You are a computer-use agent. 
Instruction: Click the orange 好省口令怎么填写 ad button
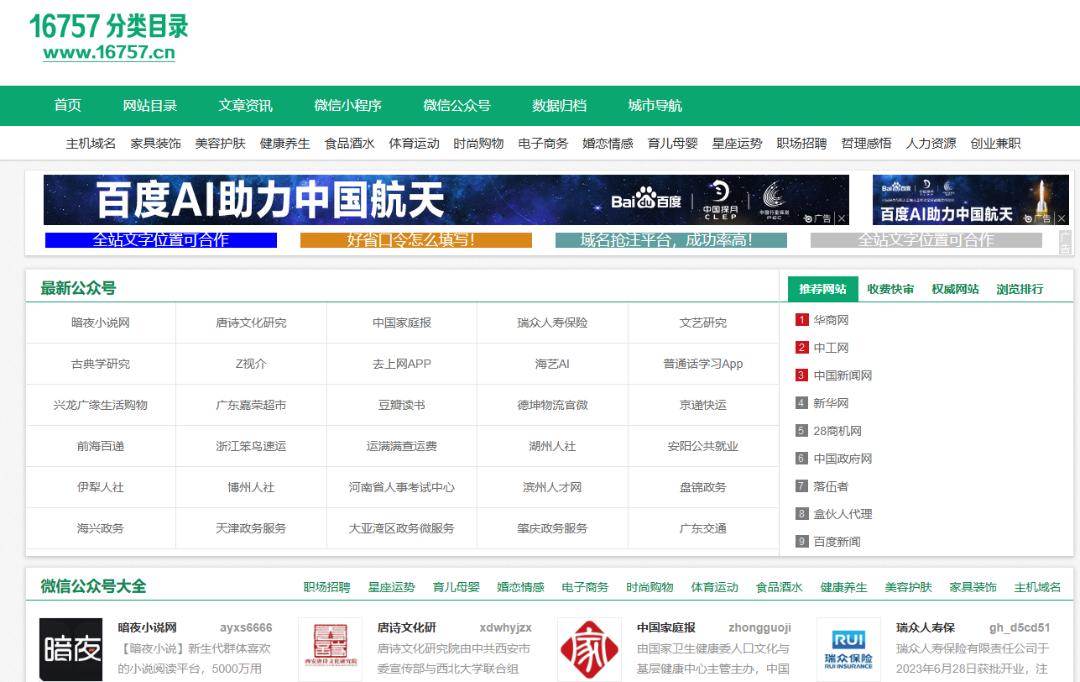pyautogui.click(x=416, y=240)
